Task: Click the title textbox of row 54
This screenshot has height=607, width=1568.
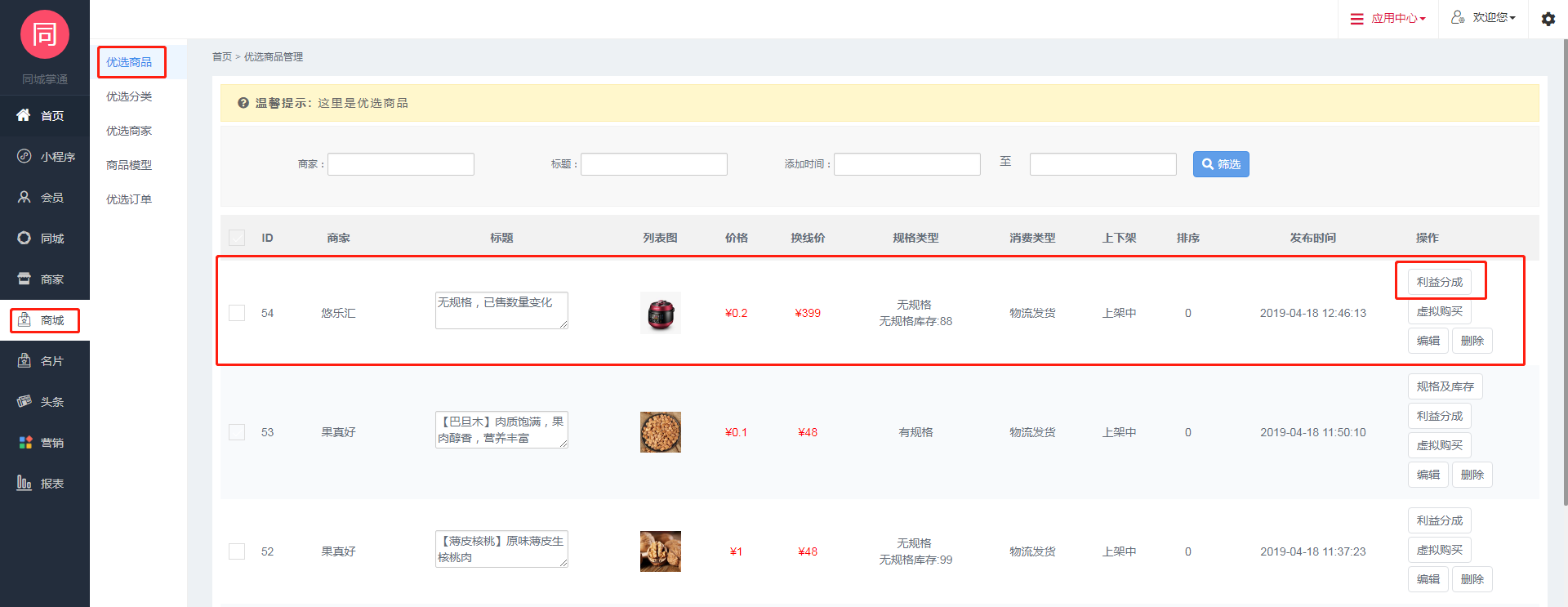Action: [x=501, y=310]
